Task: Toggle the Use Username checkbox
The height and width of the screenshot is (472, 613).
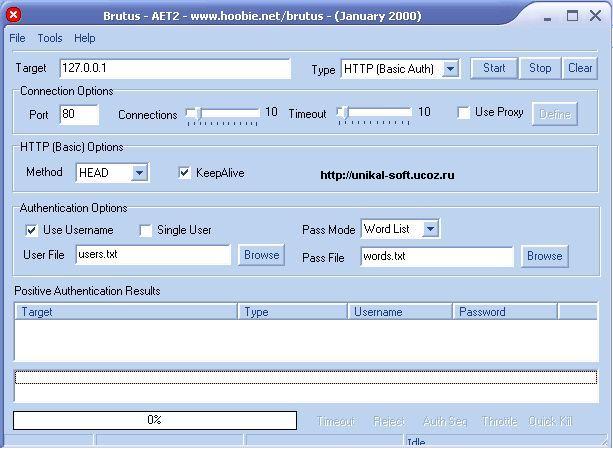Action: [x=32, y=230]
